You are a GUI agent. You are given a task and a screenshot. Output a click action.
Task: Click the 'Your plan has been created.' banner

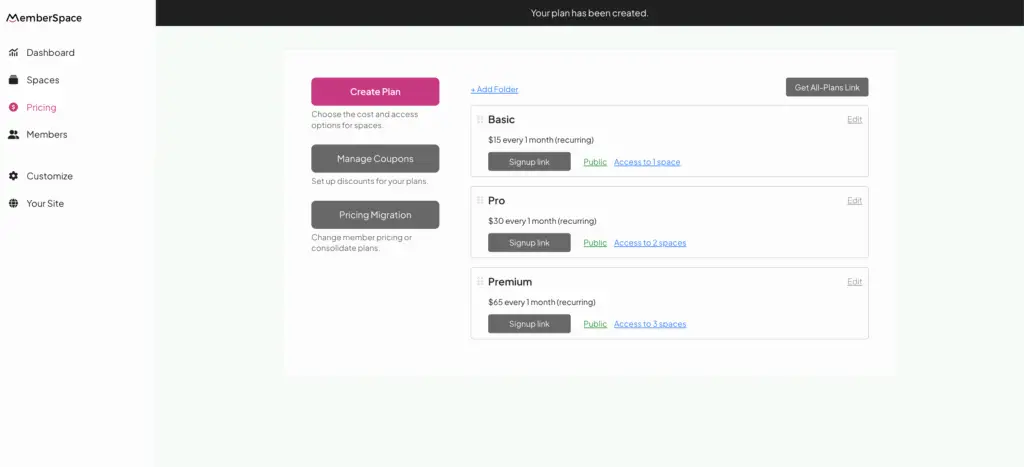click(590, 13)
